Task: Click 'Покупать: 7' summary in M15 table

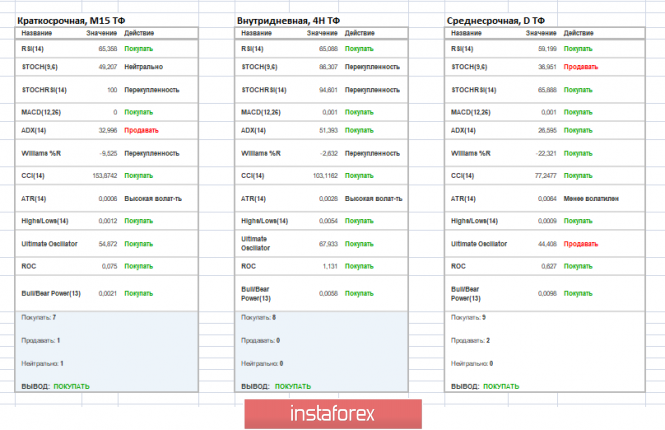Action: click(x=39, y=317)
